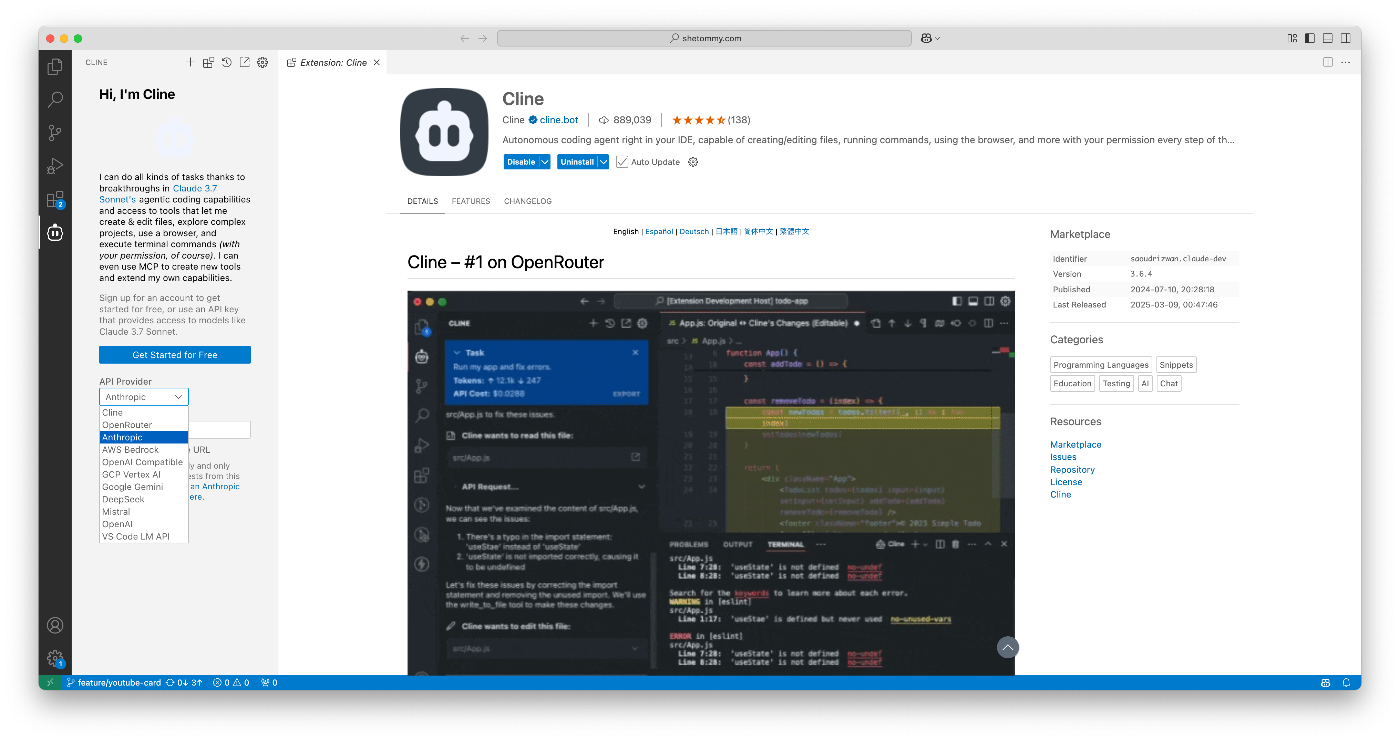Open the command center search box

(704, 38)
